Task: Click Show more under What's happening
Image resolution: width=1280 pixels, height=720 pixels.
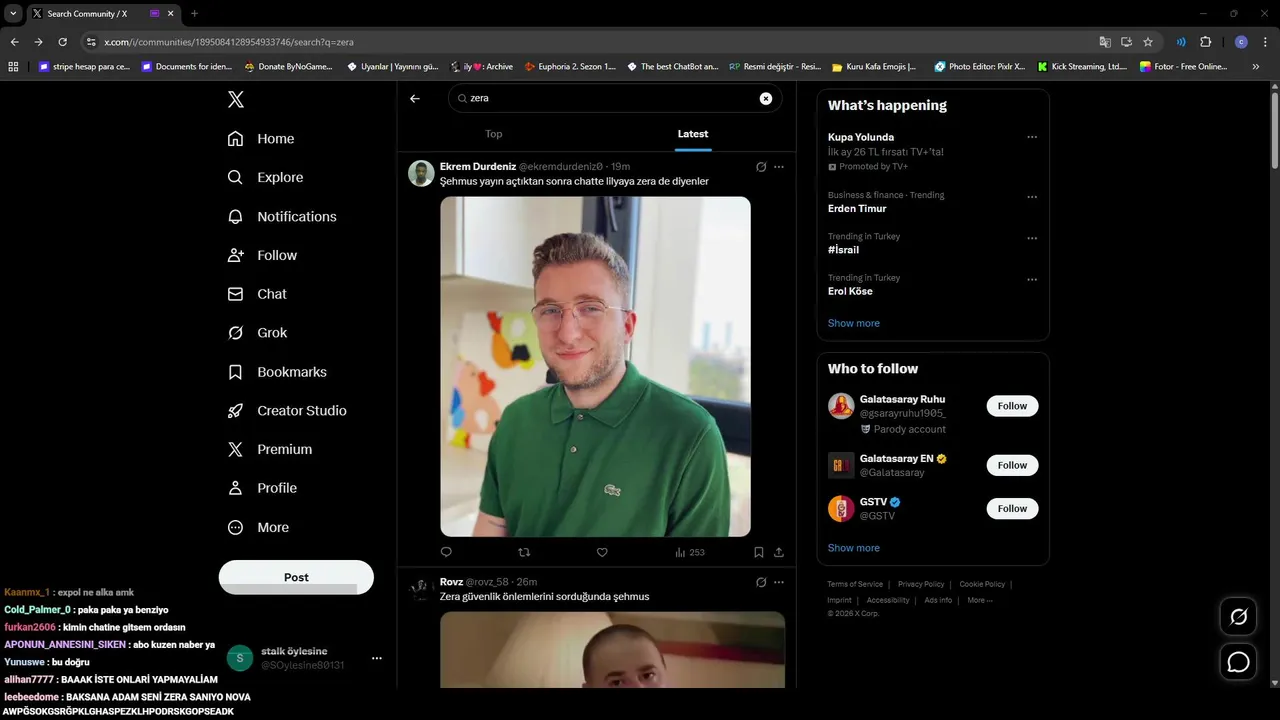Action: pos(854,323)
